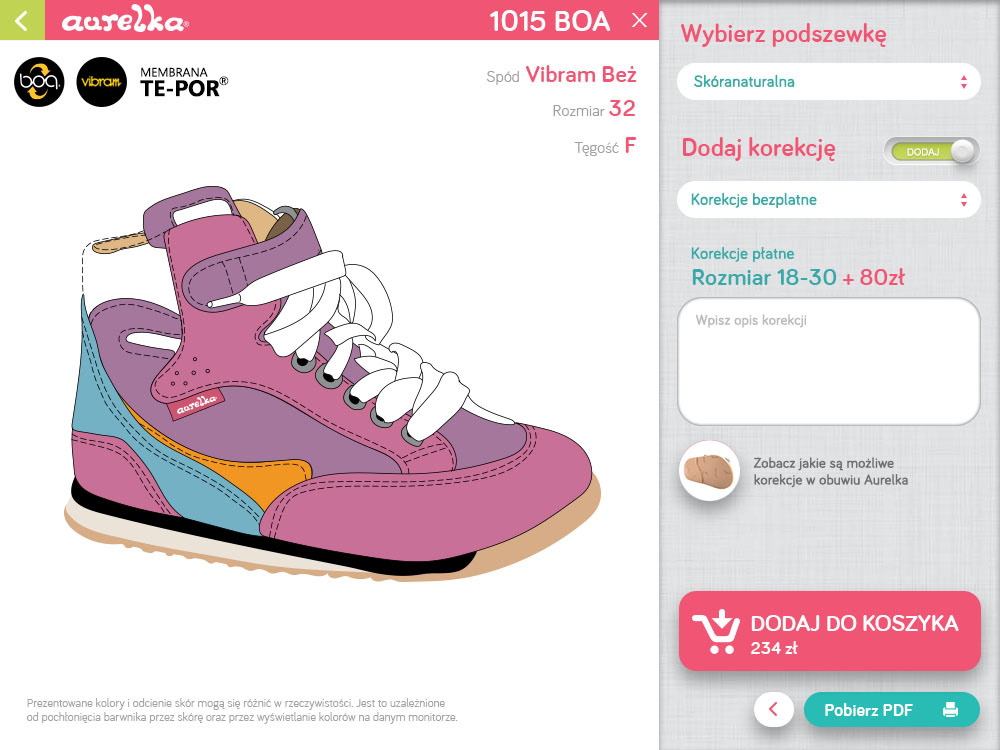This screenshot has width=1000, height=750.
Task: Follow the possible corrections in Aurelka link
Action: pyautogui.click(x=830, y=472)
